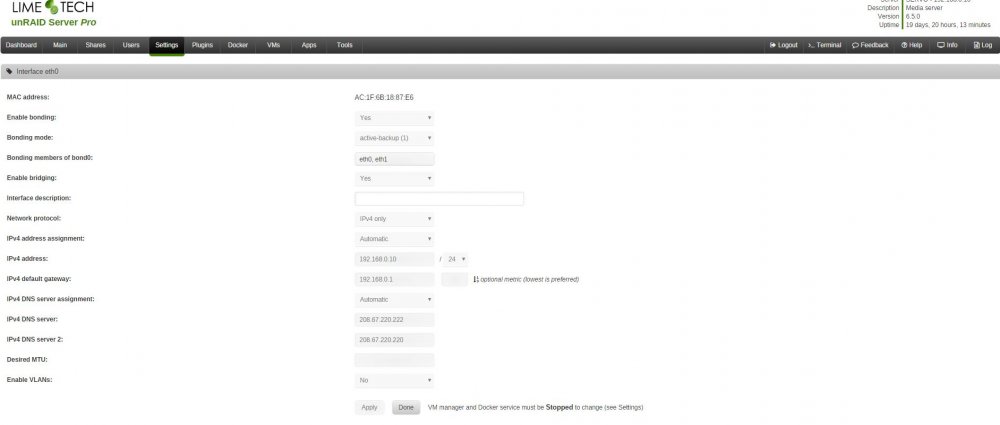Click the Done button

coord(406,407)
